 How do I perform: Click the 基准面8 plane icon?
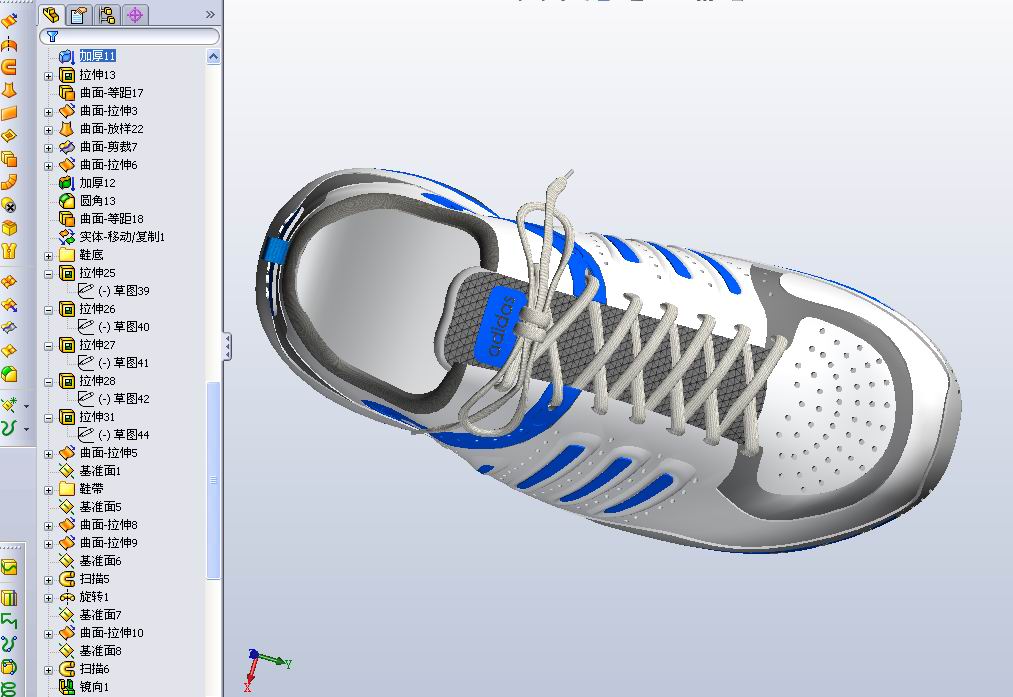67,650
